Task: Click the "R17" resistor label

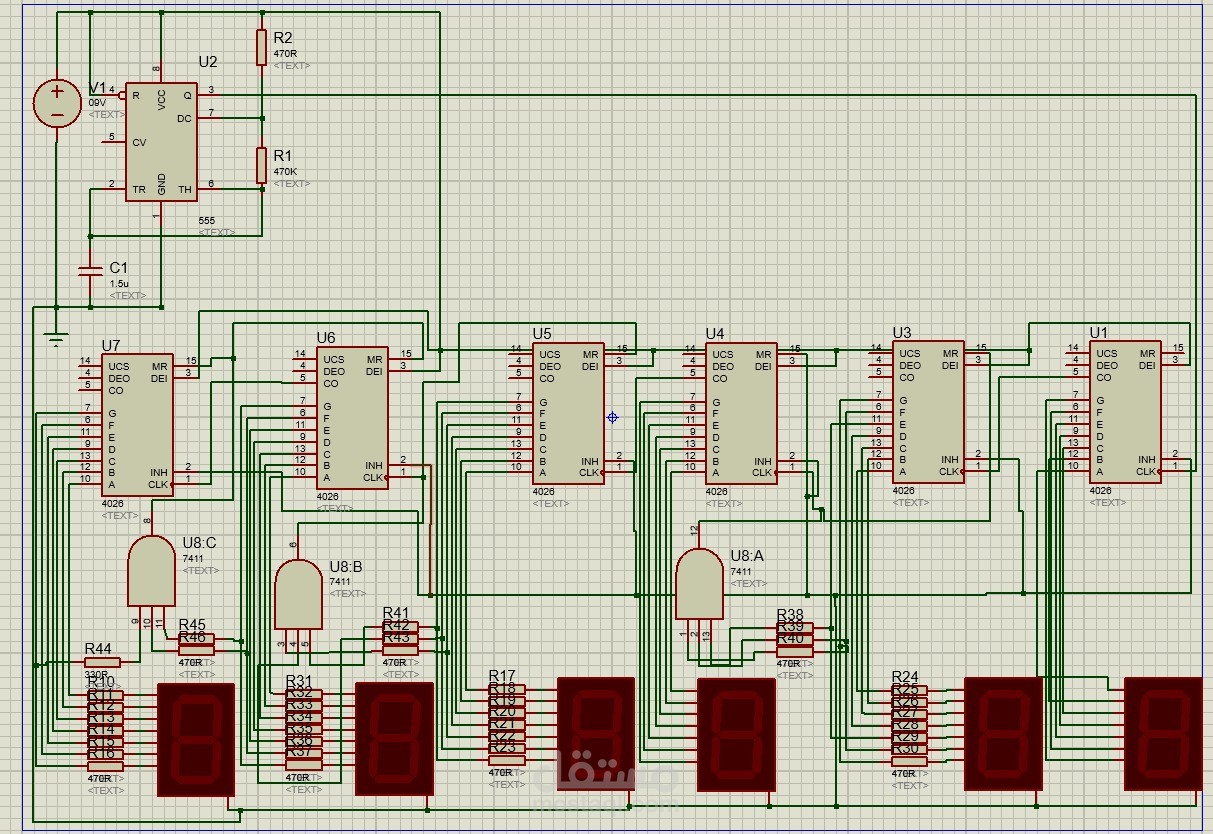Action: click(502, 677)
